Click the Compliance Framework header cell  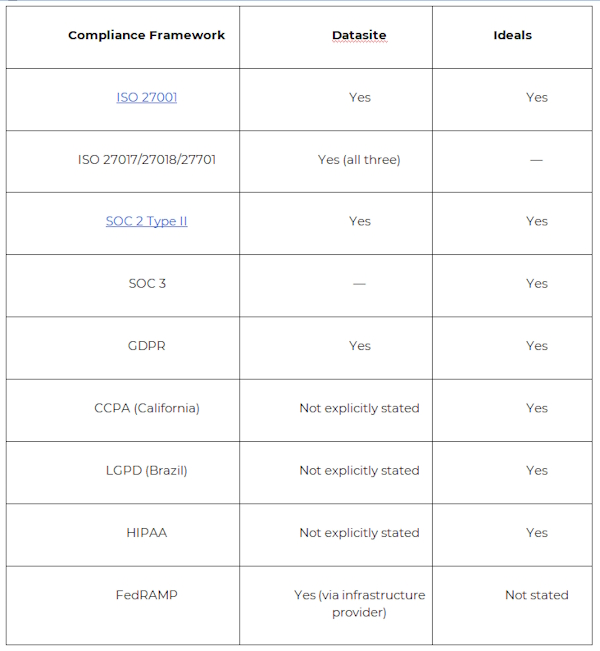pyautogui.click(x=147, y=35)
